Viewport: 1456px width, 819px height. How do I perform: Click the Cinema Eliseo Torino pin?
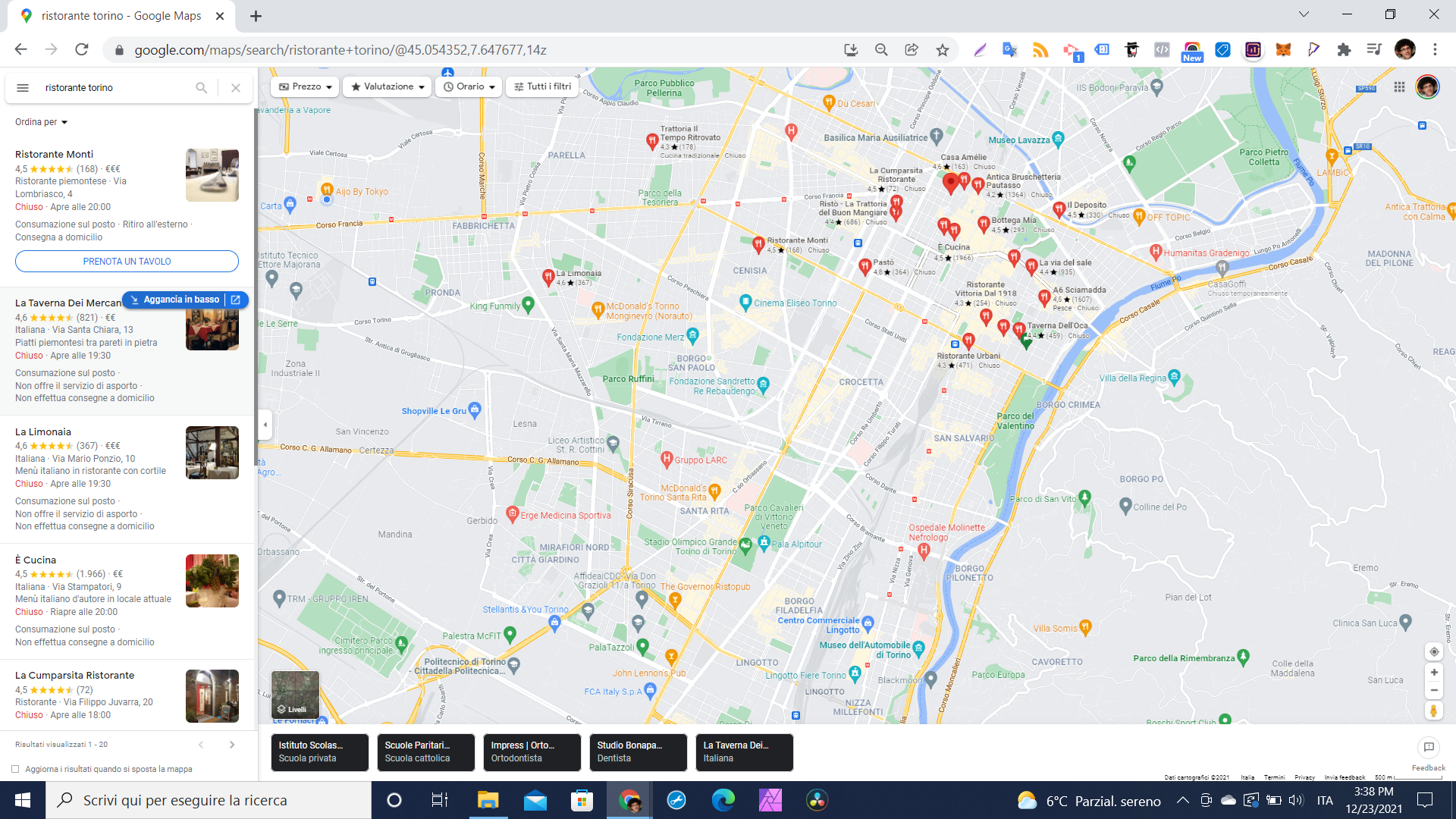pos(745,301)
